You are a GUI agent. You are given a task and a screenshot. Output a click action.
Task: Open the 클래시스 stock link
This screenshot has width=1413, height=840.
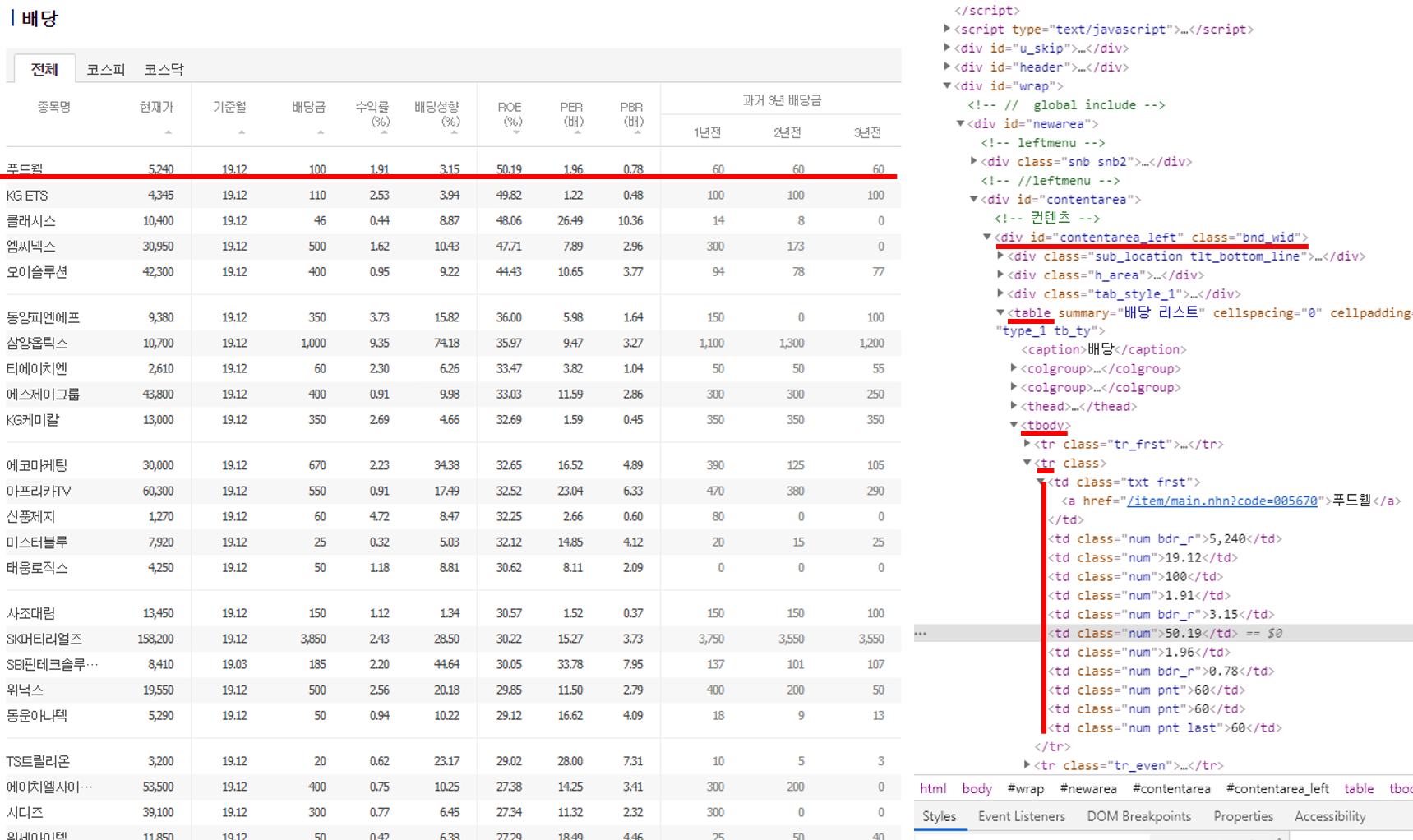click(31, 220)
